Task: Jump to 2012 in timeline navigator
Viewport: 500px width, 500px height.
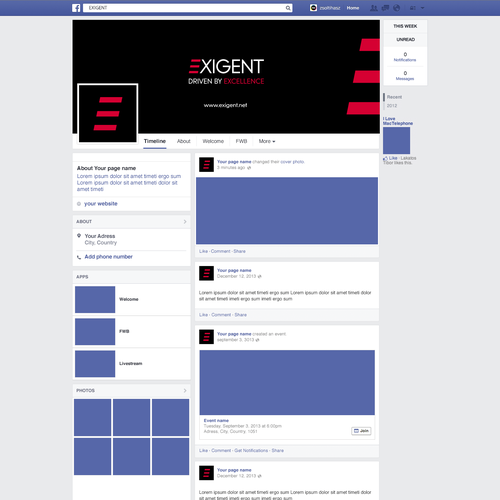Action: pos(392,106)
